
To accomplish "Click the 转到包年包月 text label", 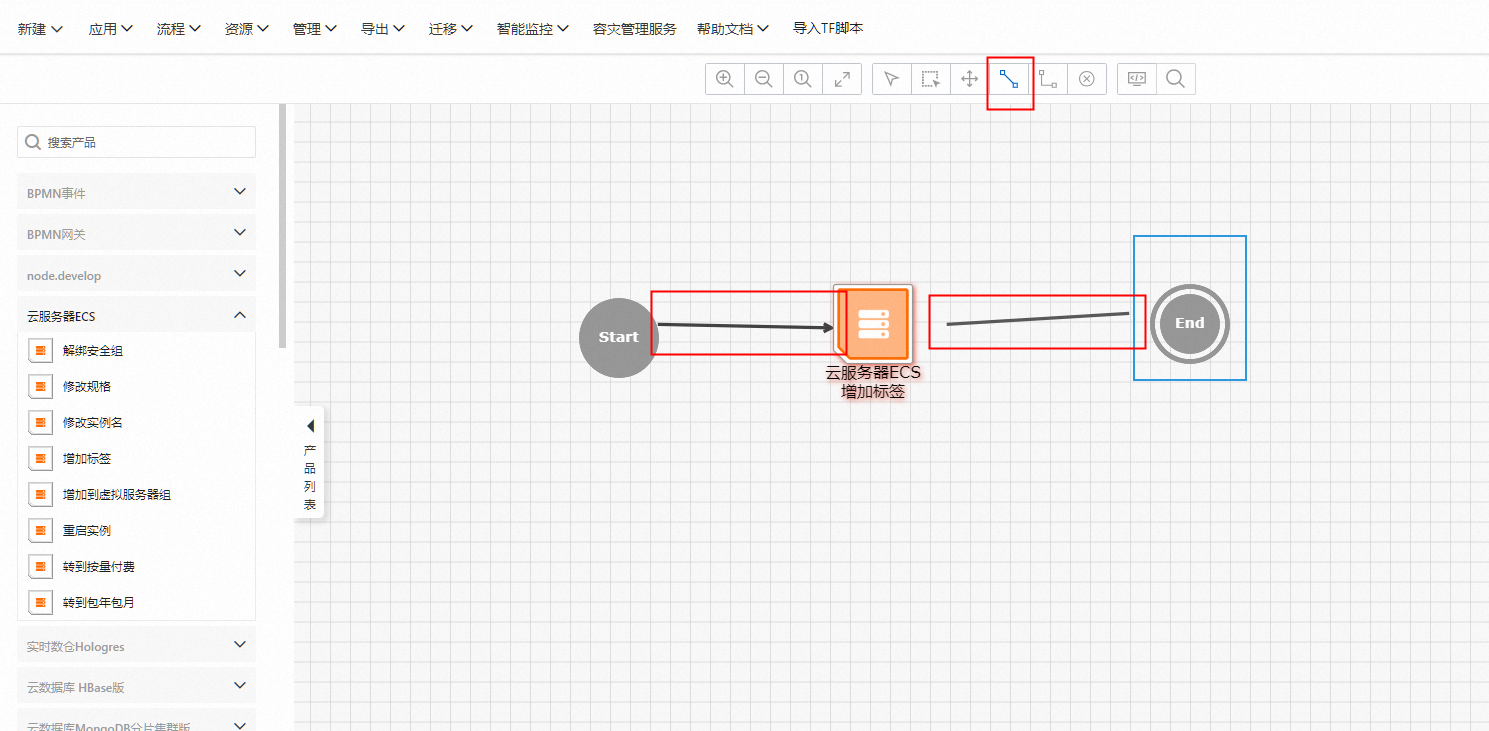I will point(99,603).
